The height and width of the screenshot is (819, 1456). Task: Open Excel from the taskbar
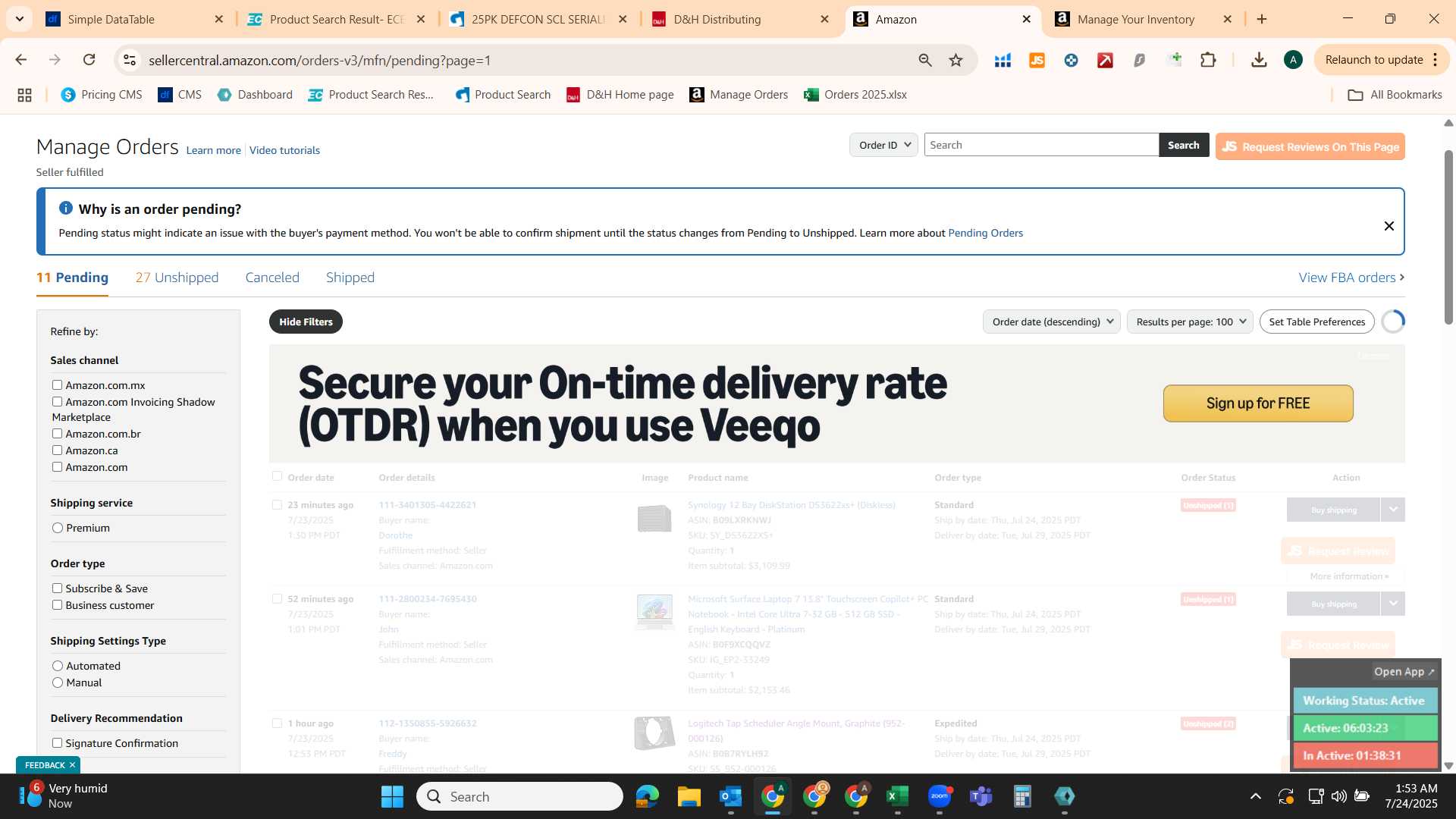(897, 796)
